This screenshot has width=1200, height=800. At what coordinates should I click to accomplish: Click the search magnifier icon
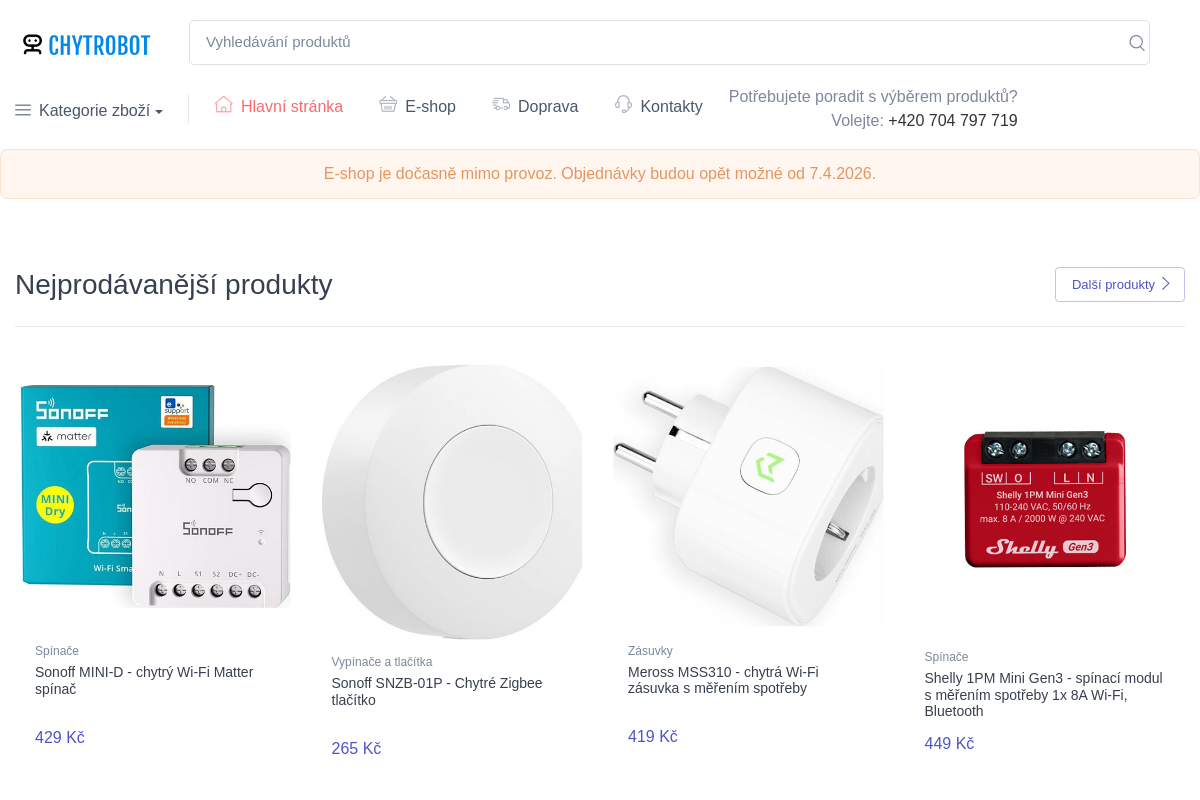tap(1136, 42)
